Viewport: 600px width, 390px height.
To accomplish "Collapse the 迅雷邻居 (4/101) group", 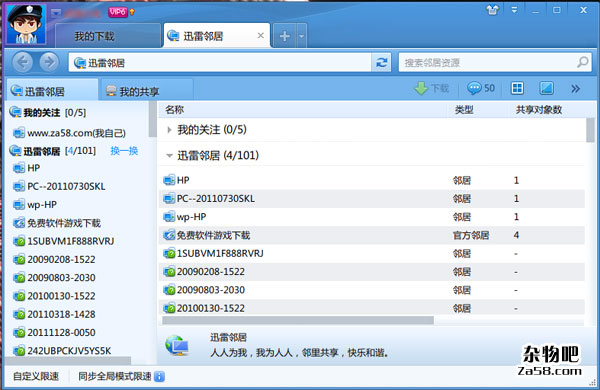I will click(169, 156).
